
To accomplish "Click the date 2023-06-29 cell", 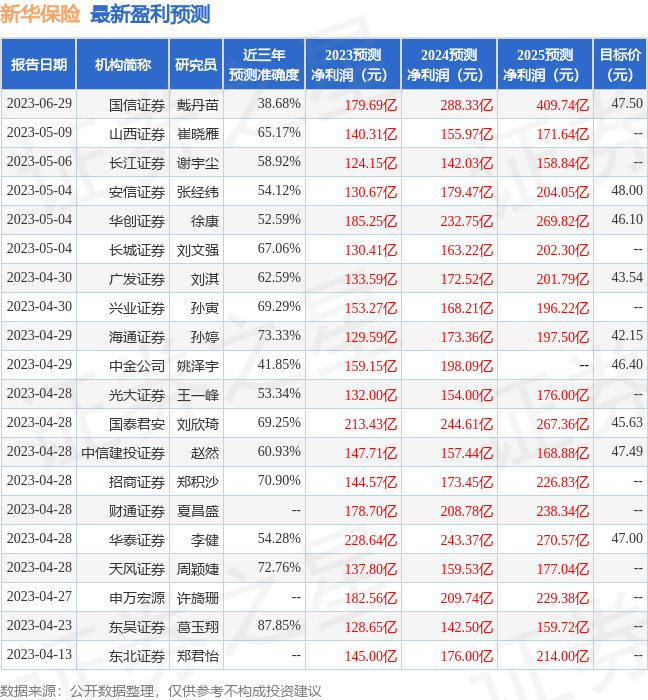I will [39, 104].
